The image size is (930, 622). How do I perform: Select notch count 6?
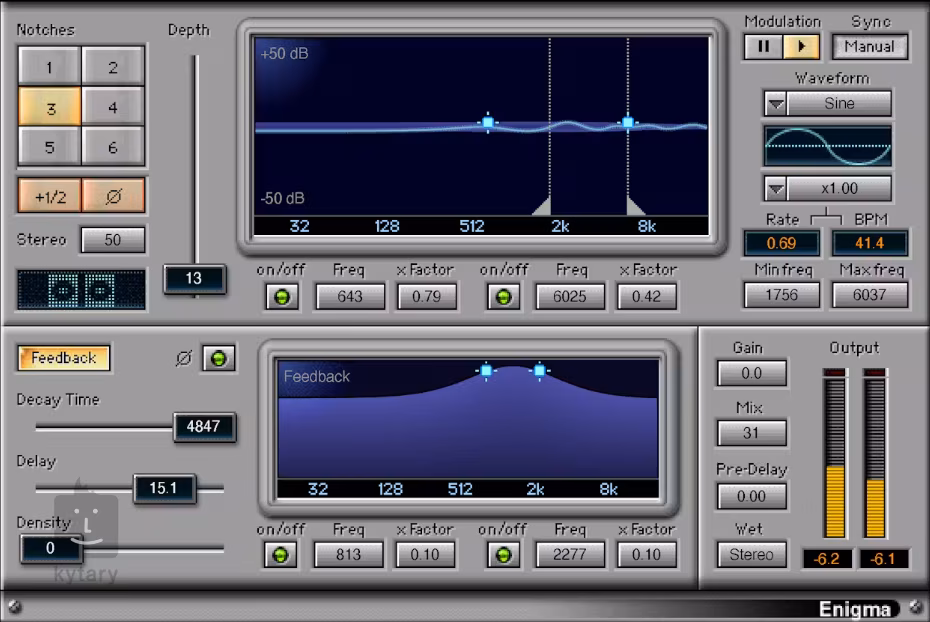click(x=113, y=148)
